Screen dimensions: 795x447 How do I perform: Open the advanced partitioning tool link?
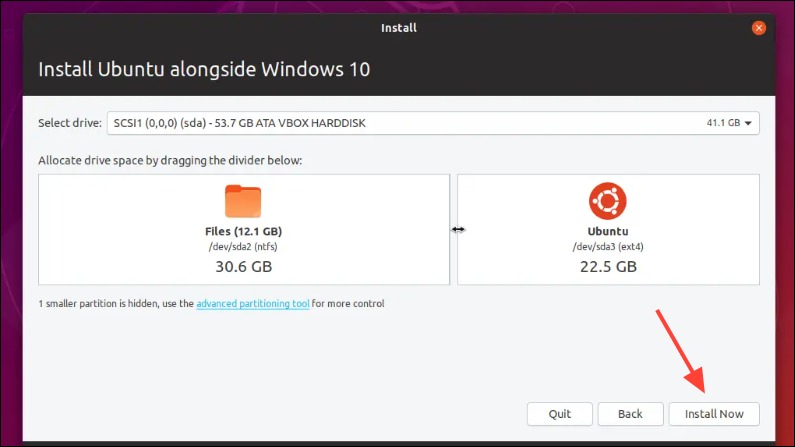[252, 304]
